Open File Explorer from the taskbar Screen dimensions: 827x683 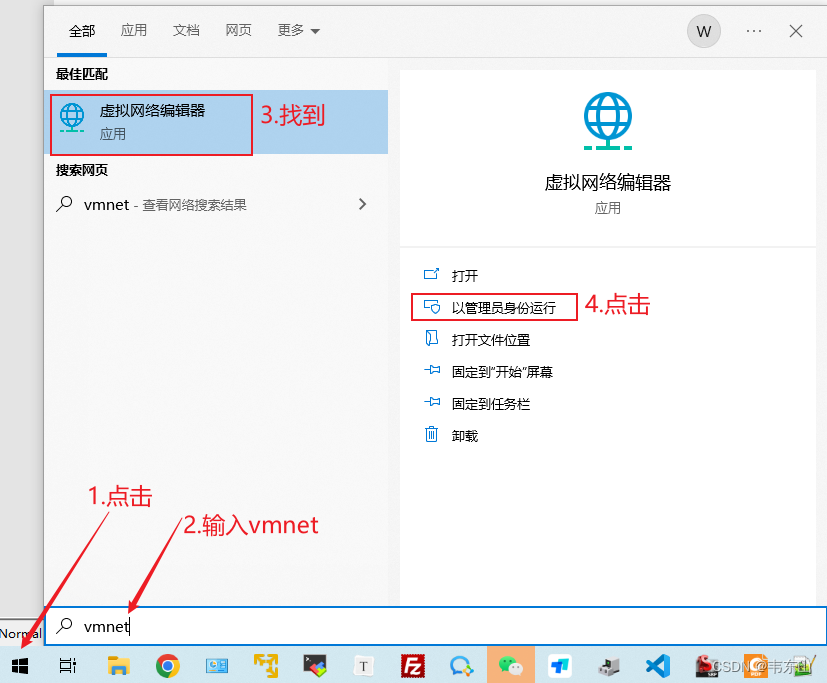(x=118, y=665)
